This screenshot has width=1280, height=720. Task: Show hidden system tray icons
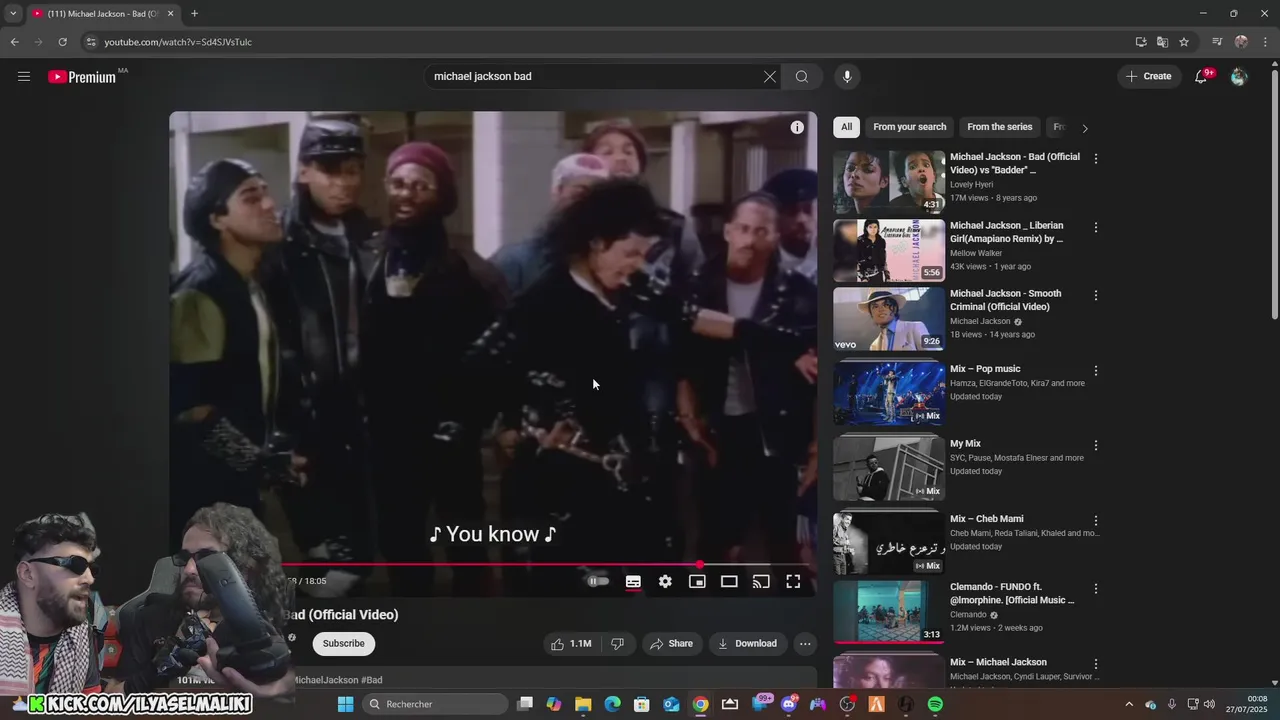[1129, 704]
